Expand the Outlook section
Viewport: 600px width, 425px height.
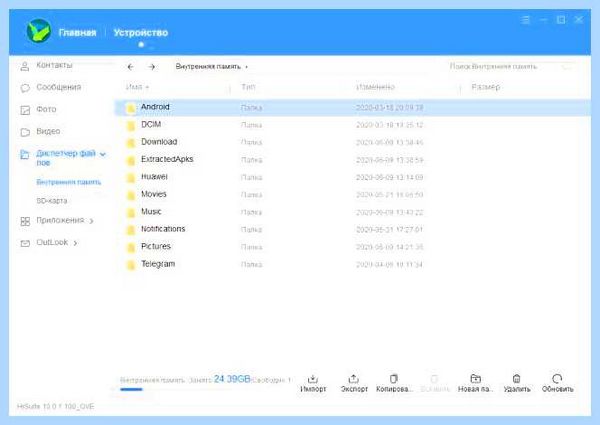(75, 243)
